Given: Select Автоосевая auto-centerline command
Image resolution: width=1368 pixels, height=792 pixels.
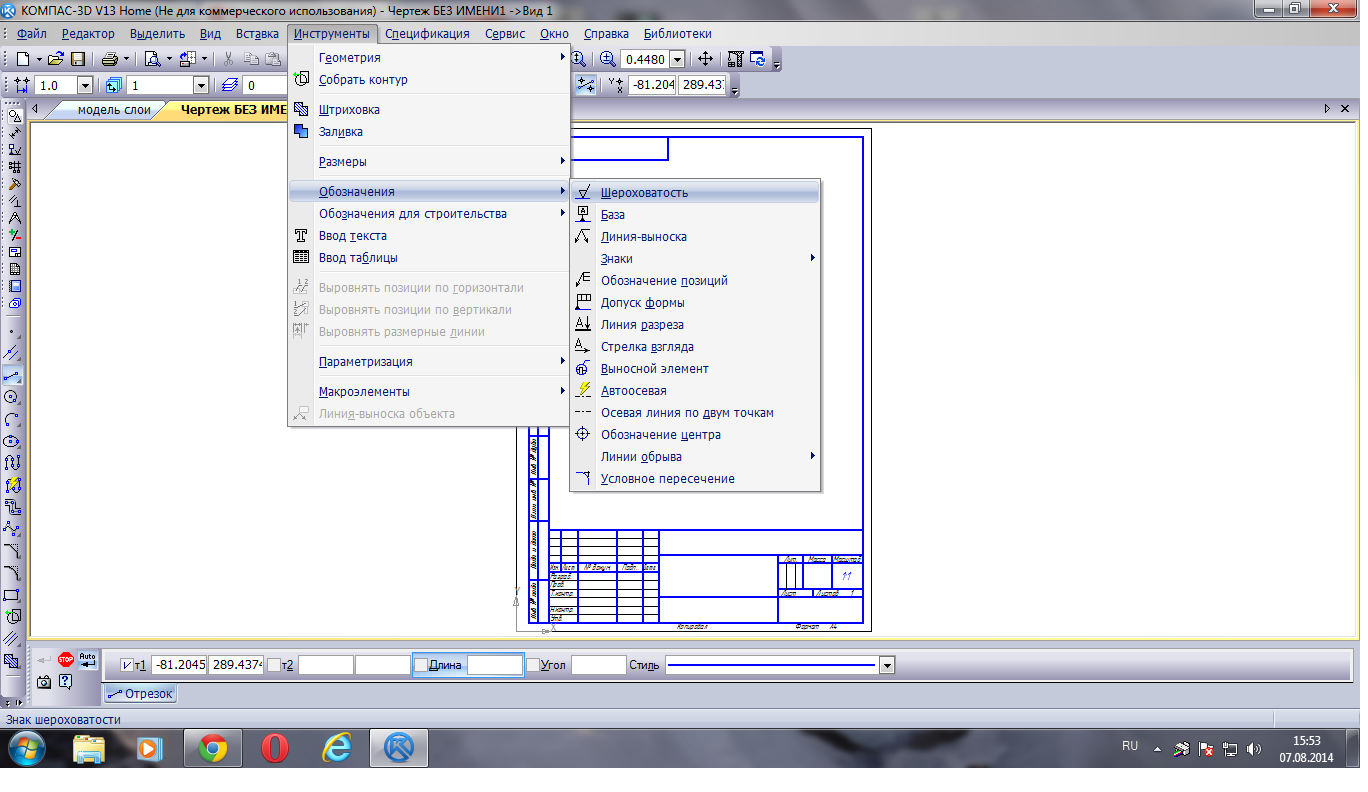Looking at the screenshot, I should [695, 391].
